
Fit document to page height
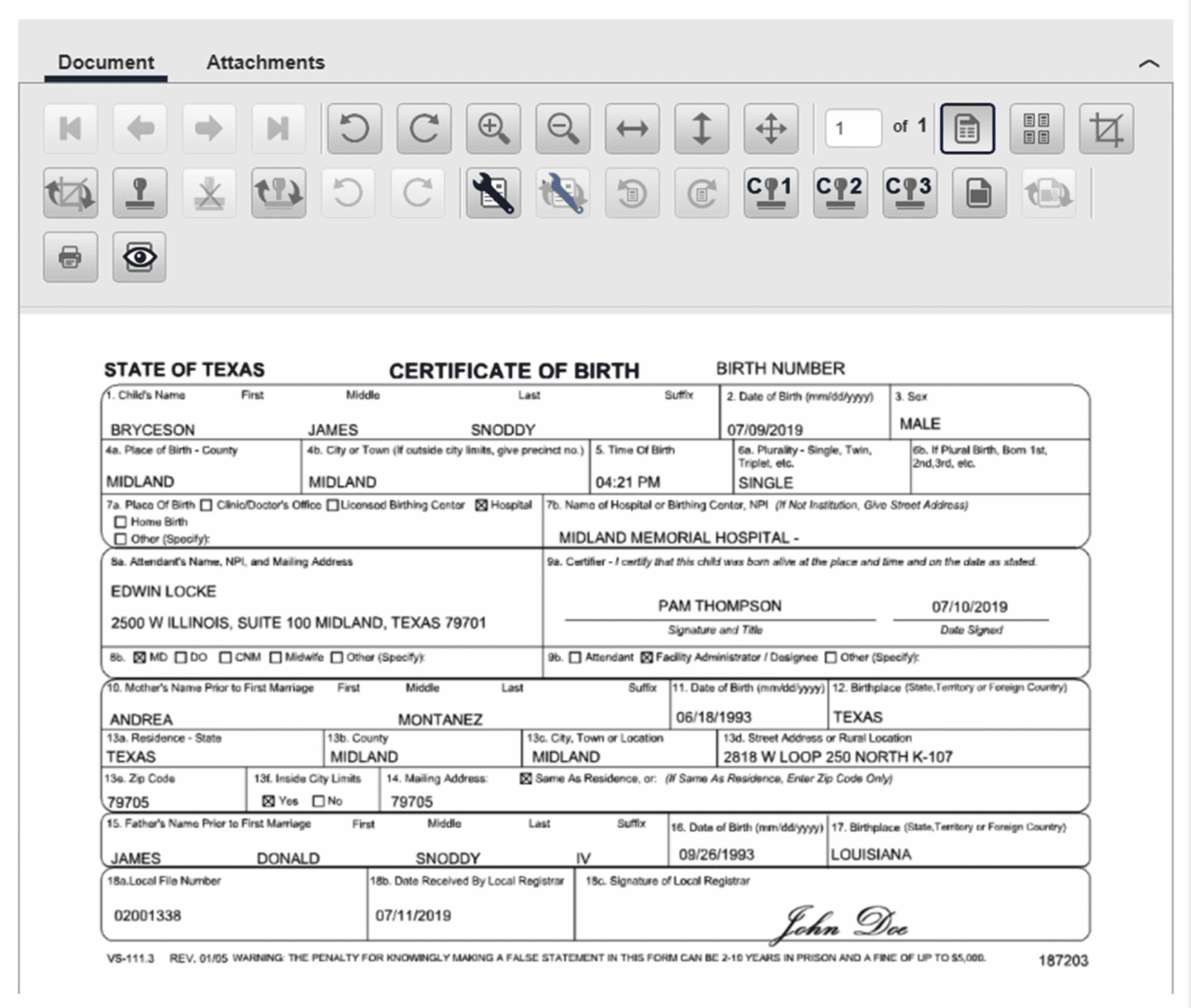pyautogui.click(x=702, y=128)
